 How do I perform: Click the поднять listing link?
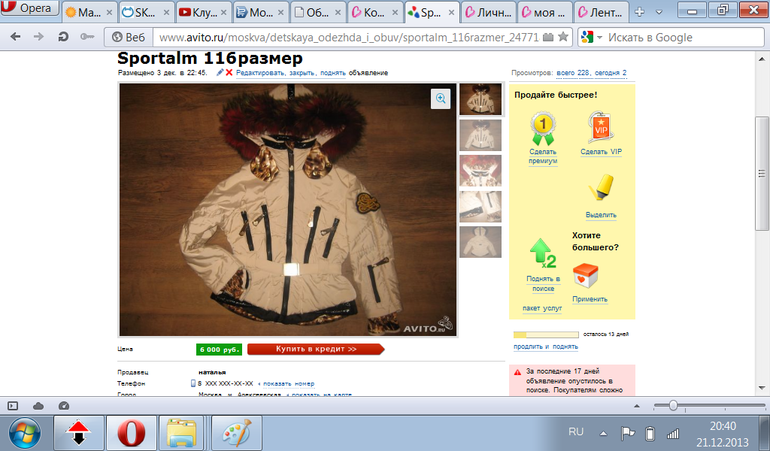[332, 73]
